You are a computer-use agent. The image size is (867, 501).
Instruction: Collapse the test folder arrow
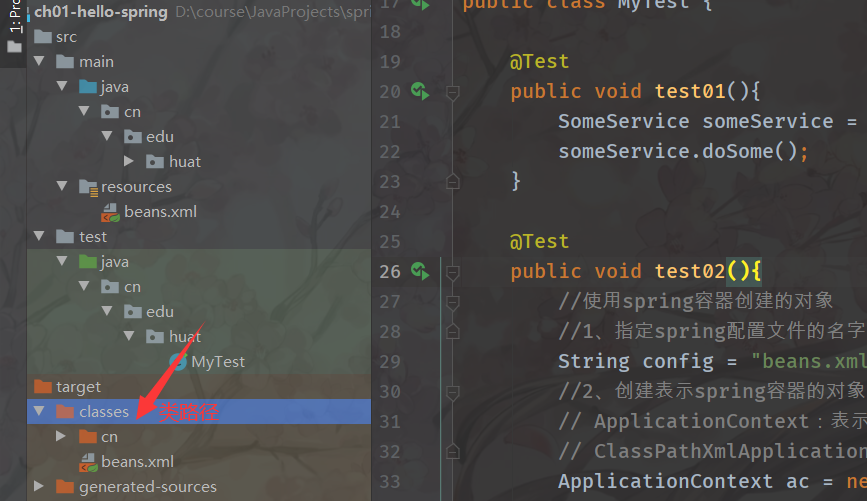point(39,236)
